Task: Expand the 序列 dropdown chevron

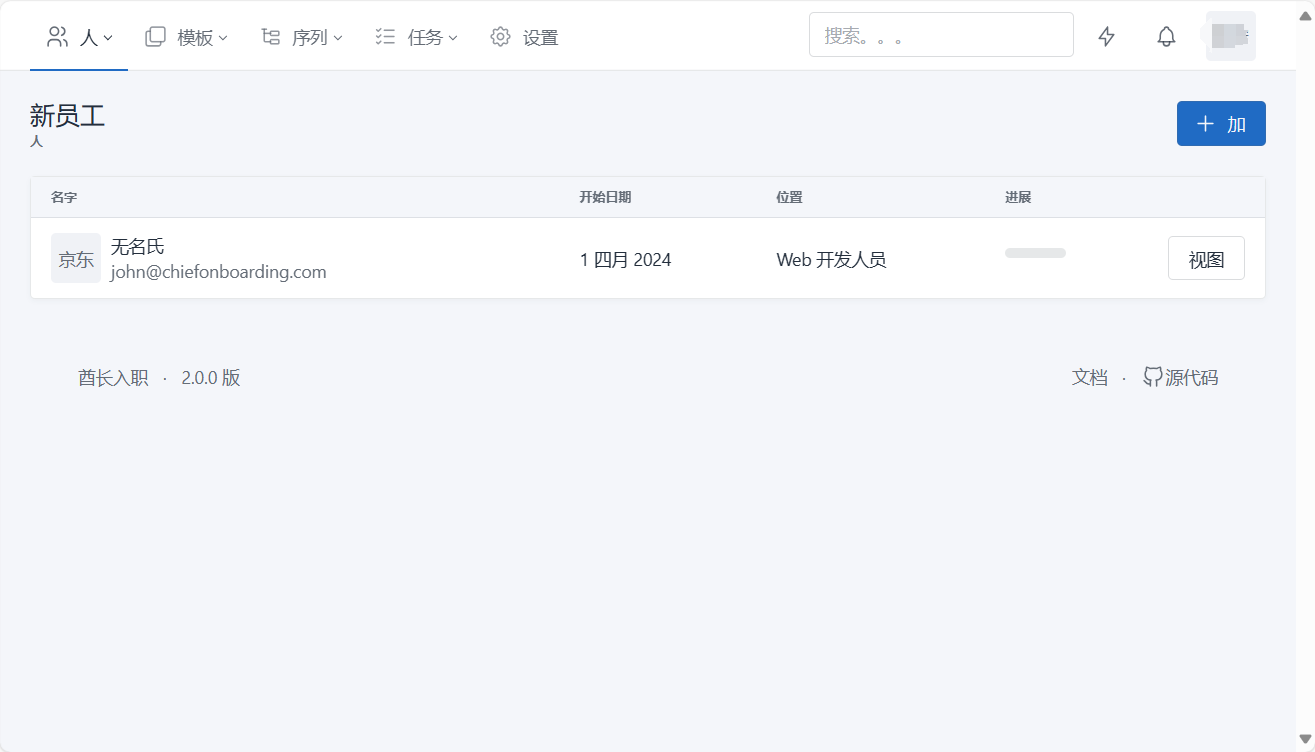Action: click(338, 38)
